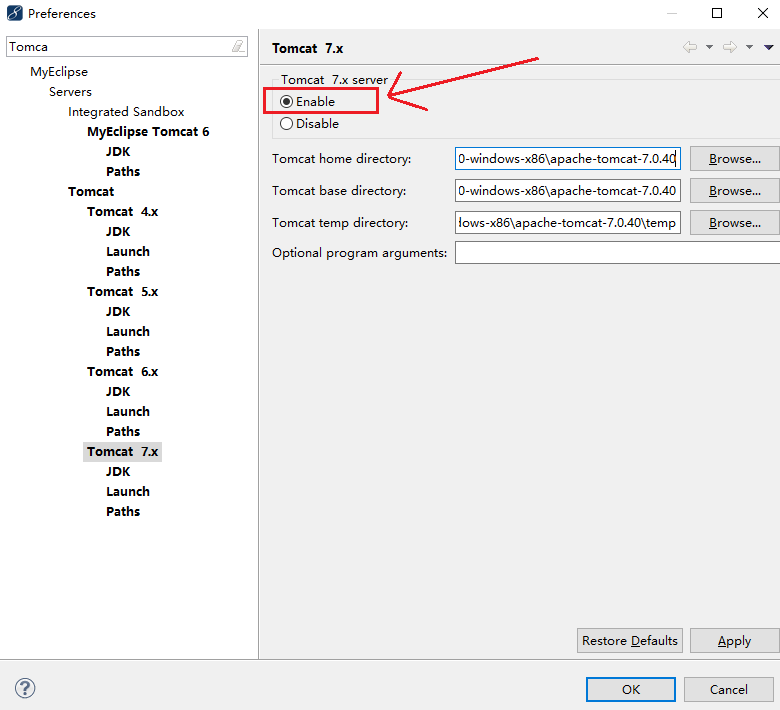
Task: Close the Preferences window
Action: click(763, 13)
